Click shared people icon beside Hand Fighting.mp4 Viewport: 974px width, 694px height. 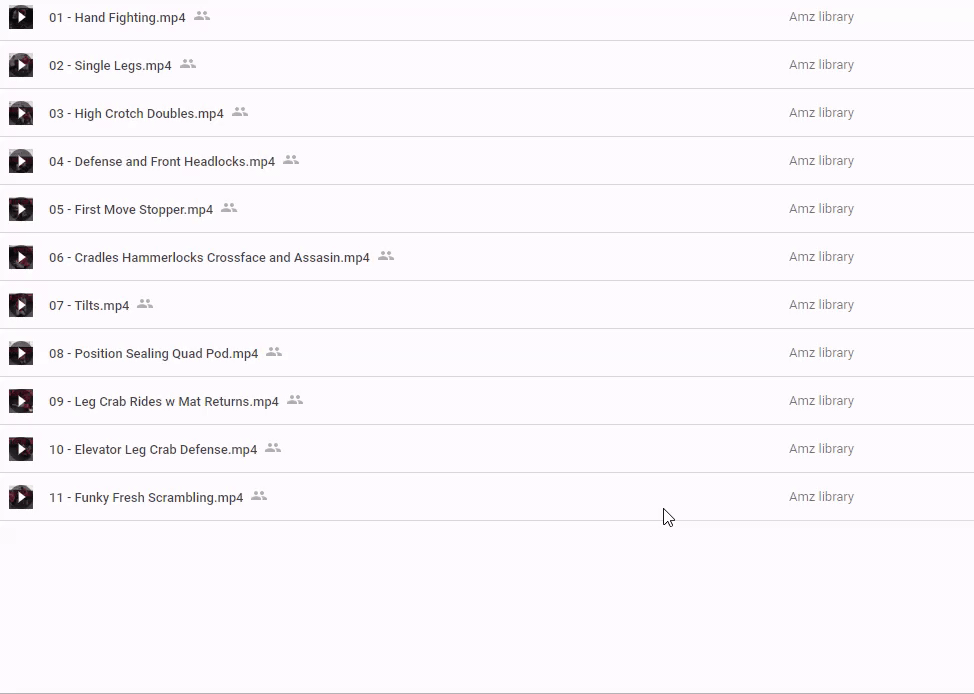click(202, 16)
